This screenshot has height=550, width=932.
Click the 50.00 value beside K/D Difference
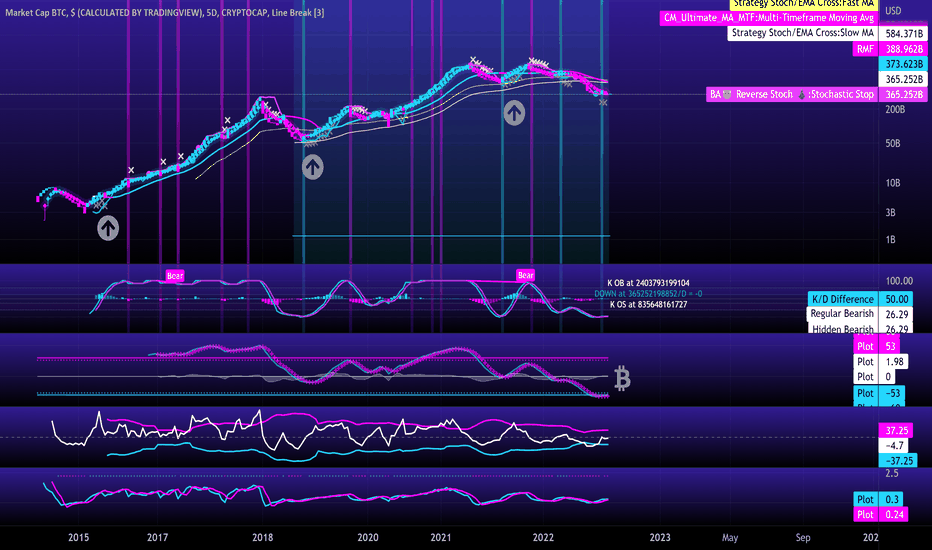(896, 299)
